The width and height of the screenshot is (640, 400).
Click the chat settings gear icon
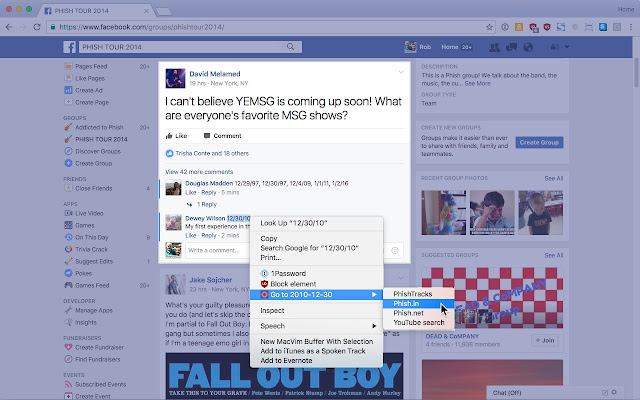614,392
